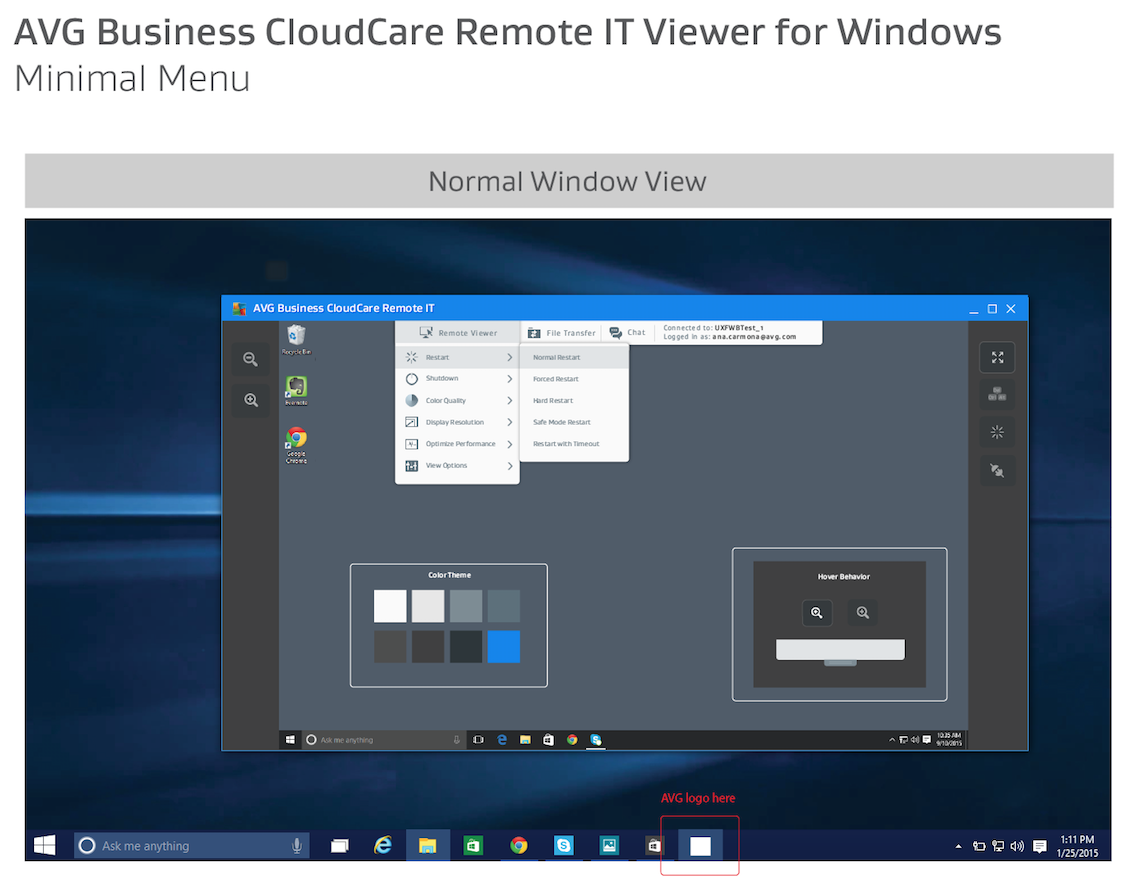Viewport: 1140px width, 894px height.
Task: Enter full screen with the expand arrows icon
Action: (x=998, y=358)
